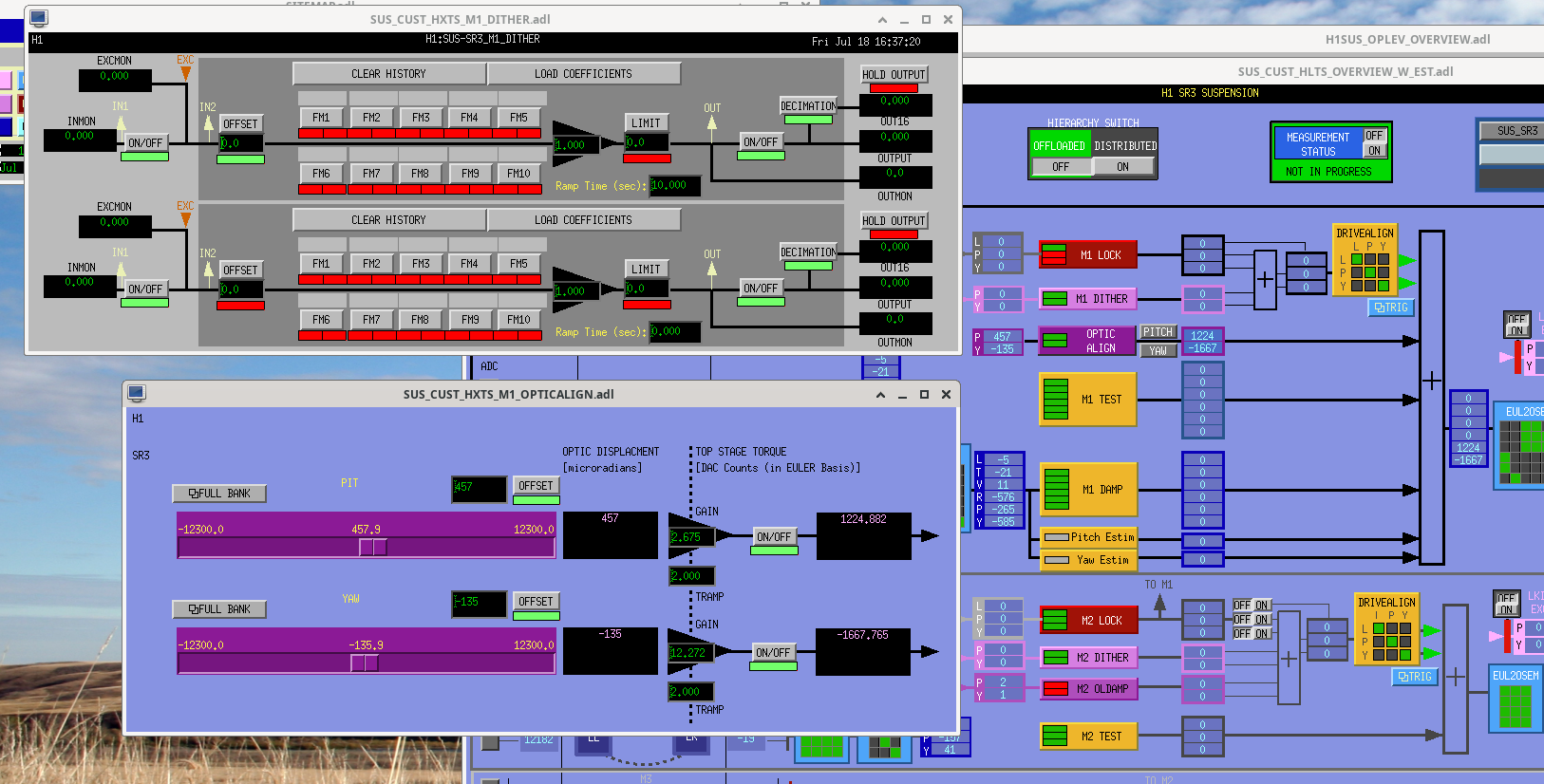Toggle the input ON/OFF in the upper DITHER bank
This screenshot has width=1544, height=784.
click(145, 143)
